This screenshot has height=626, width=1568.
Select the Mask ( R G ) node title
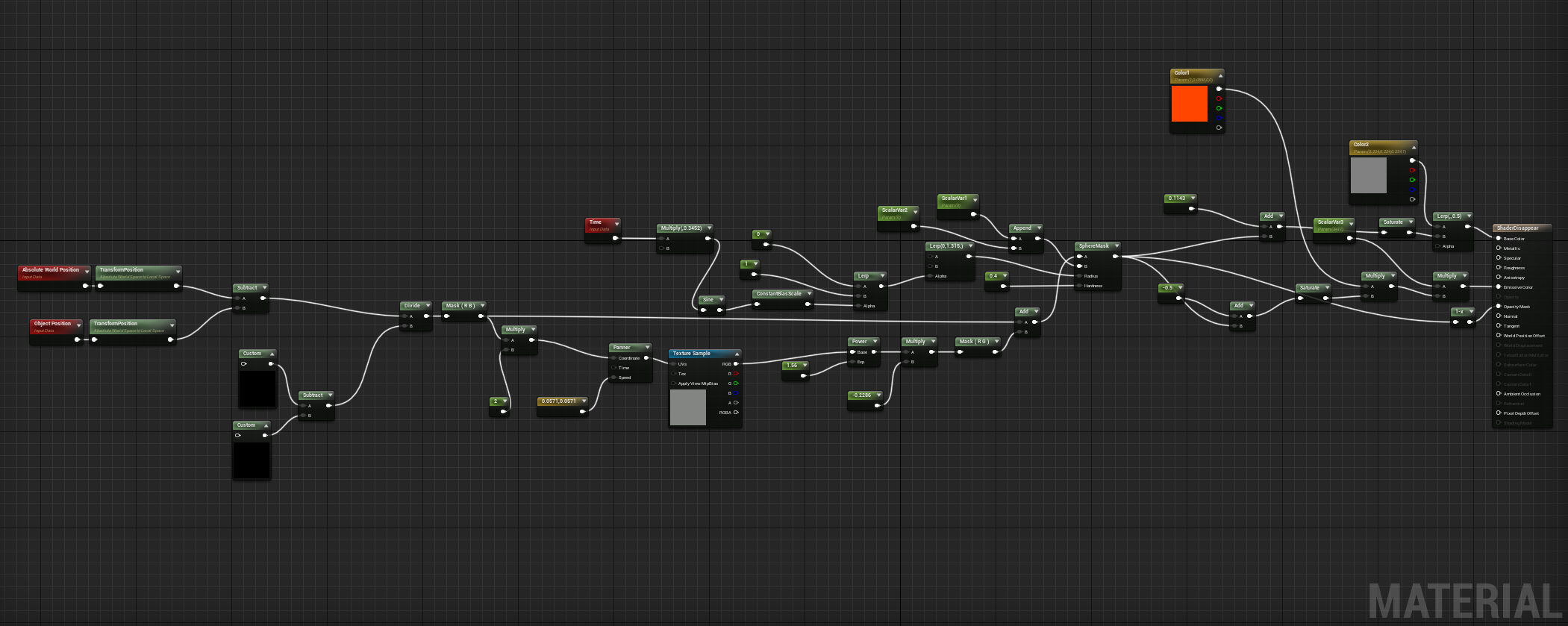[974, 342]
